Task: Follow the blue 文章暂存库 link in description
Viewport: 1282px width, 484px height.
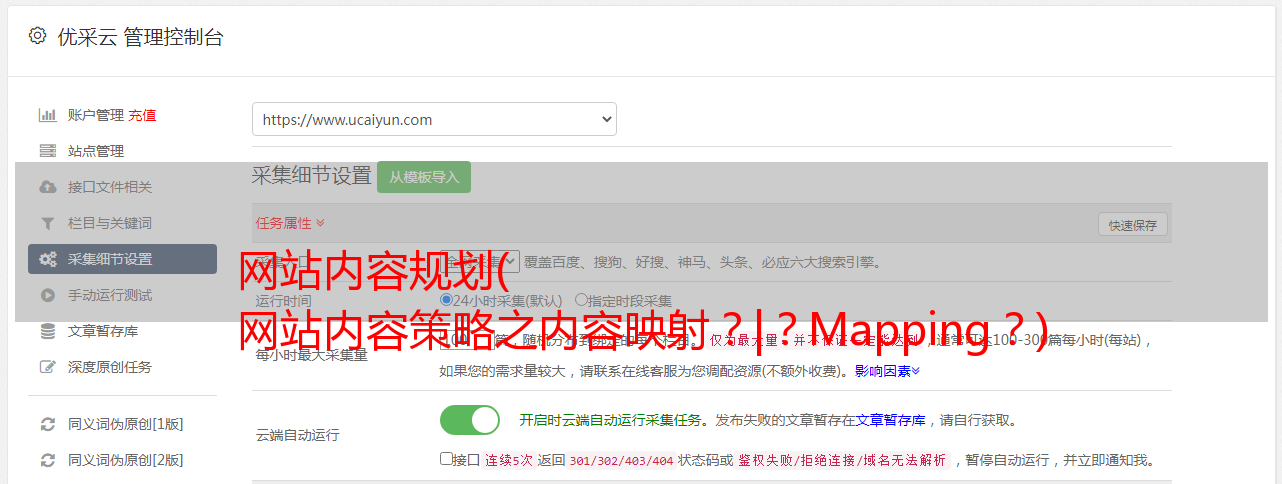Action: 890,420
